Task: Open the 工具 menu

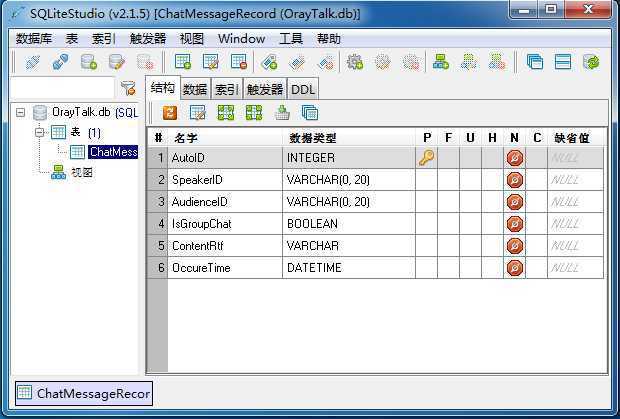Action: click(291, 39)
